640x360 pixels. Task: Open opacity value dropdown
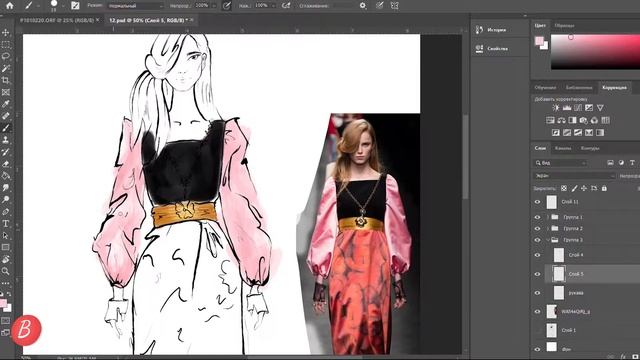214,6
